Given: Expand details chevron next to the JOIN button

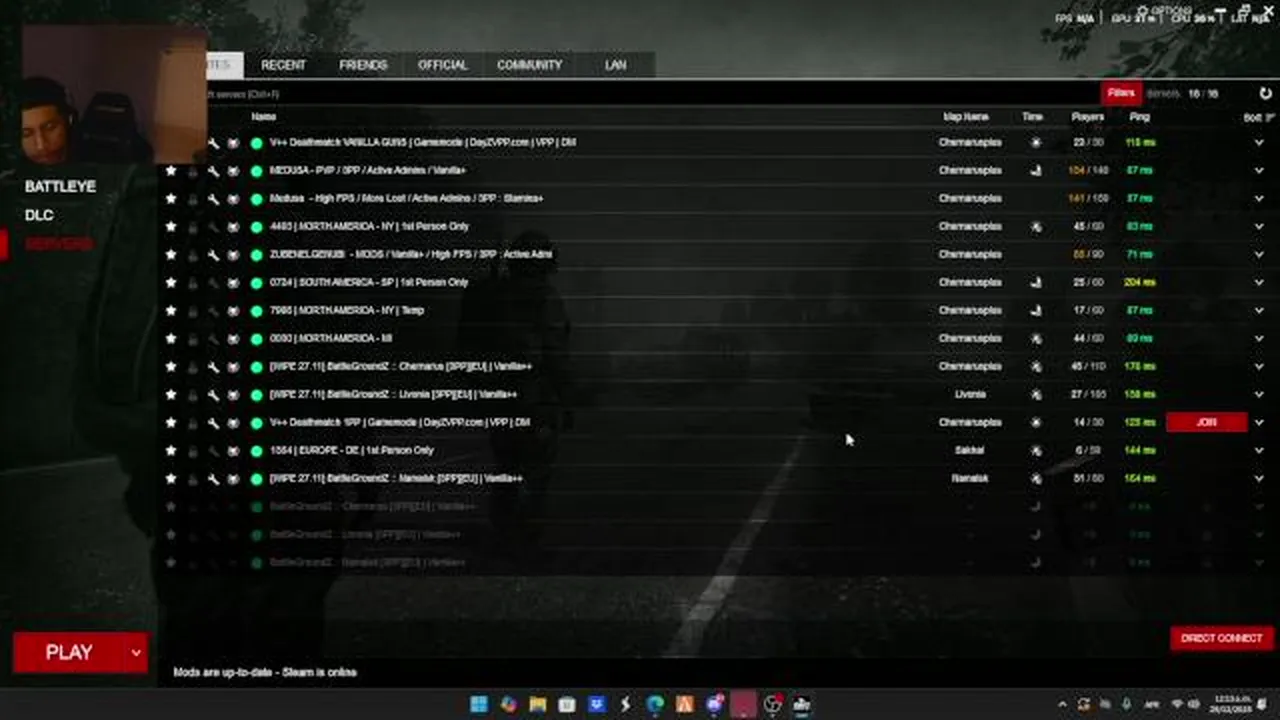Looking at the screenshot, I should coord(1259,423).
